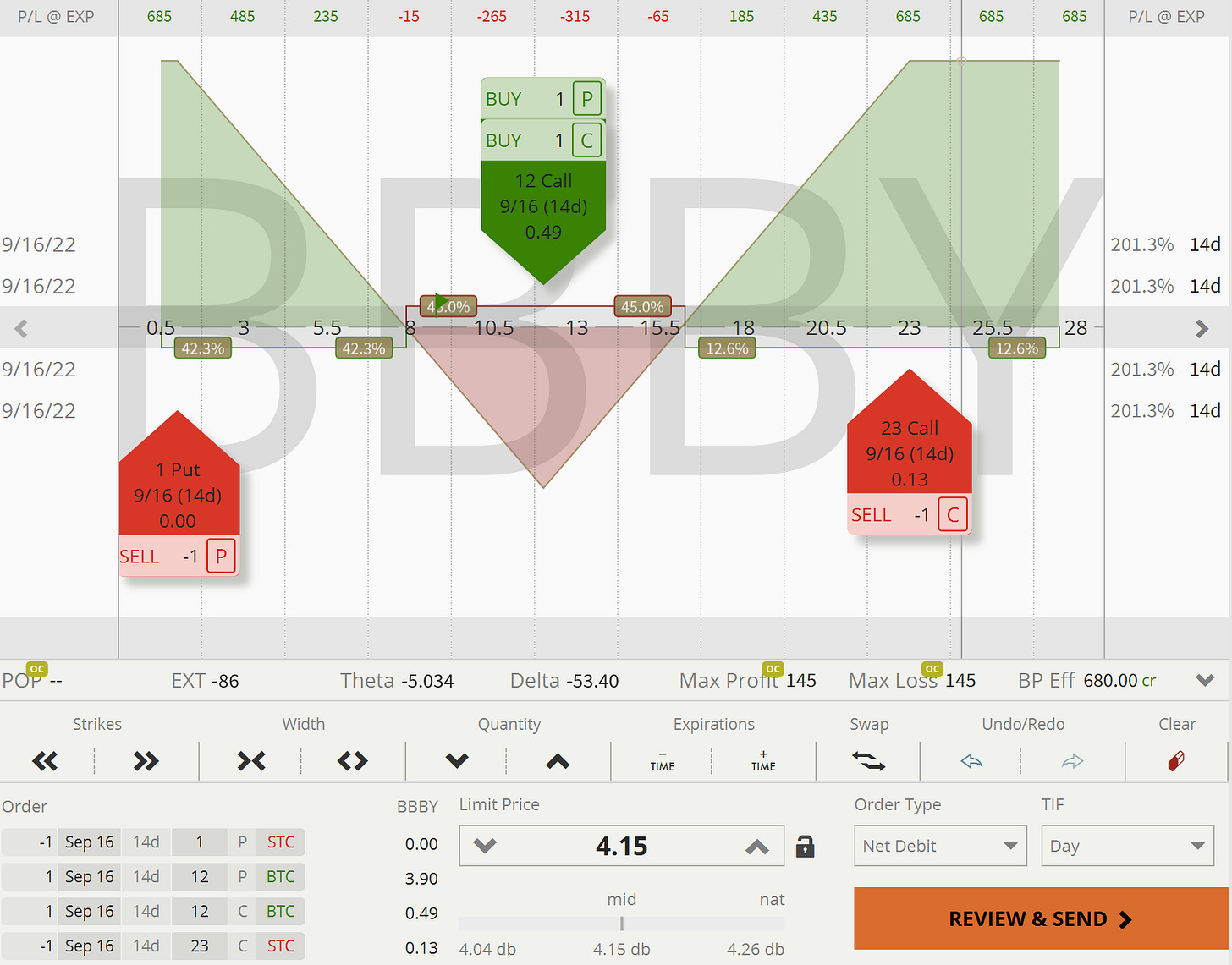Move expiration later with plus TIME
This screenshot has height=965, width=1232.
tap(763, 761)
